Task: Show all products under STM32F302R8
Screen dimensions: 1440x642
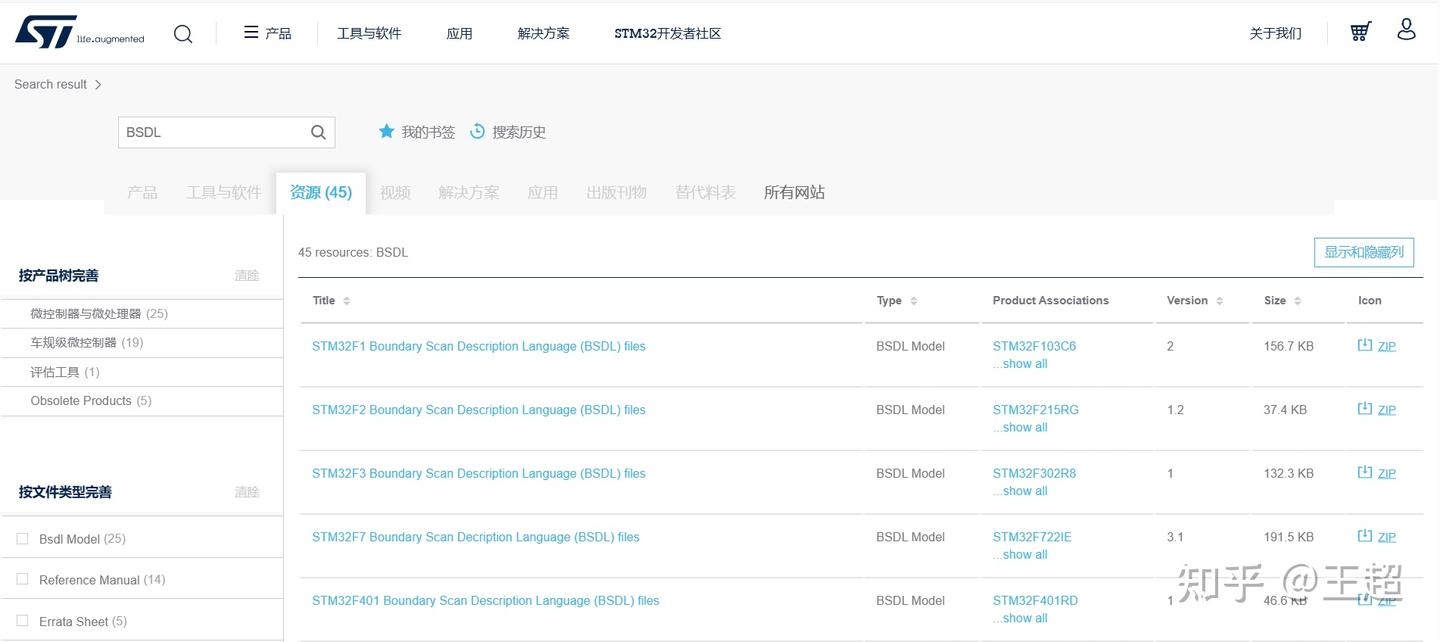Action: click(1020, 491)
